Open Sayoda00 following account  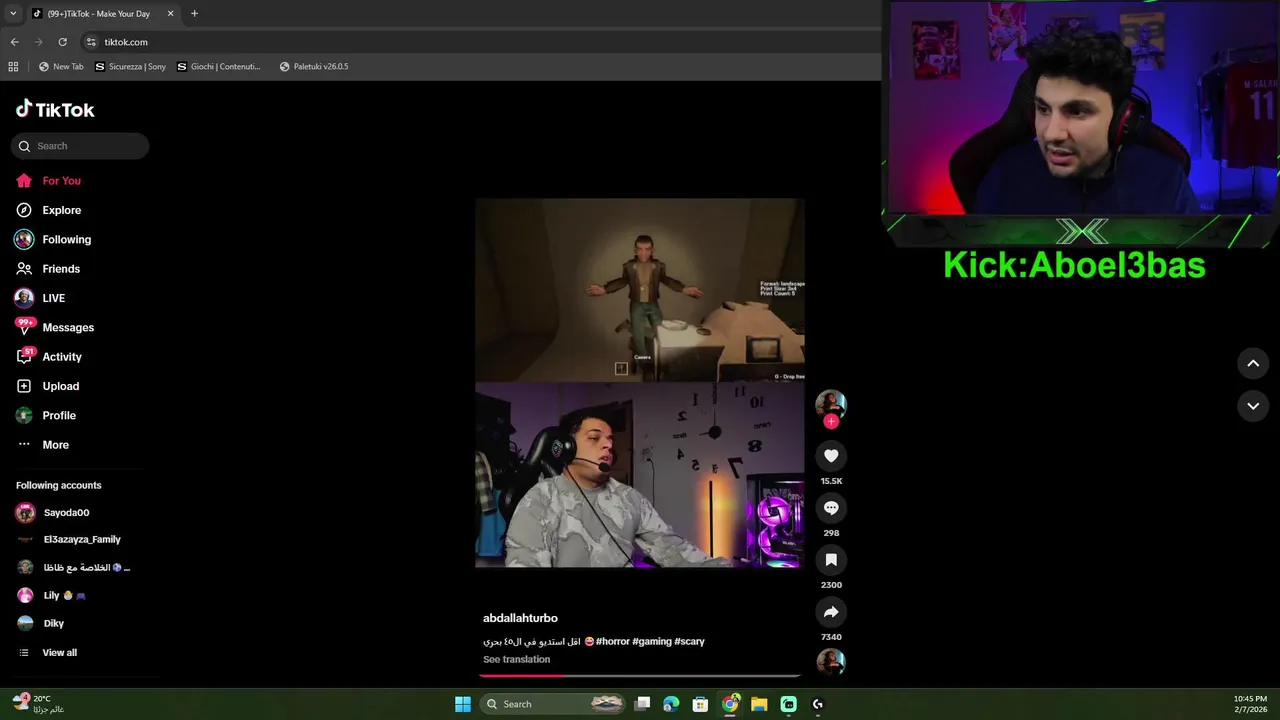pyautogui.click(x=53, y=513)
